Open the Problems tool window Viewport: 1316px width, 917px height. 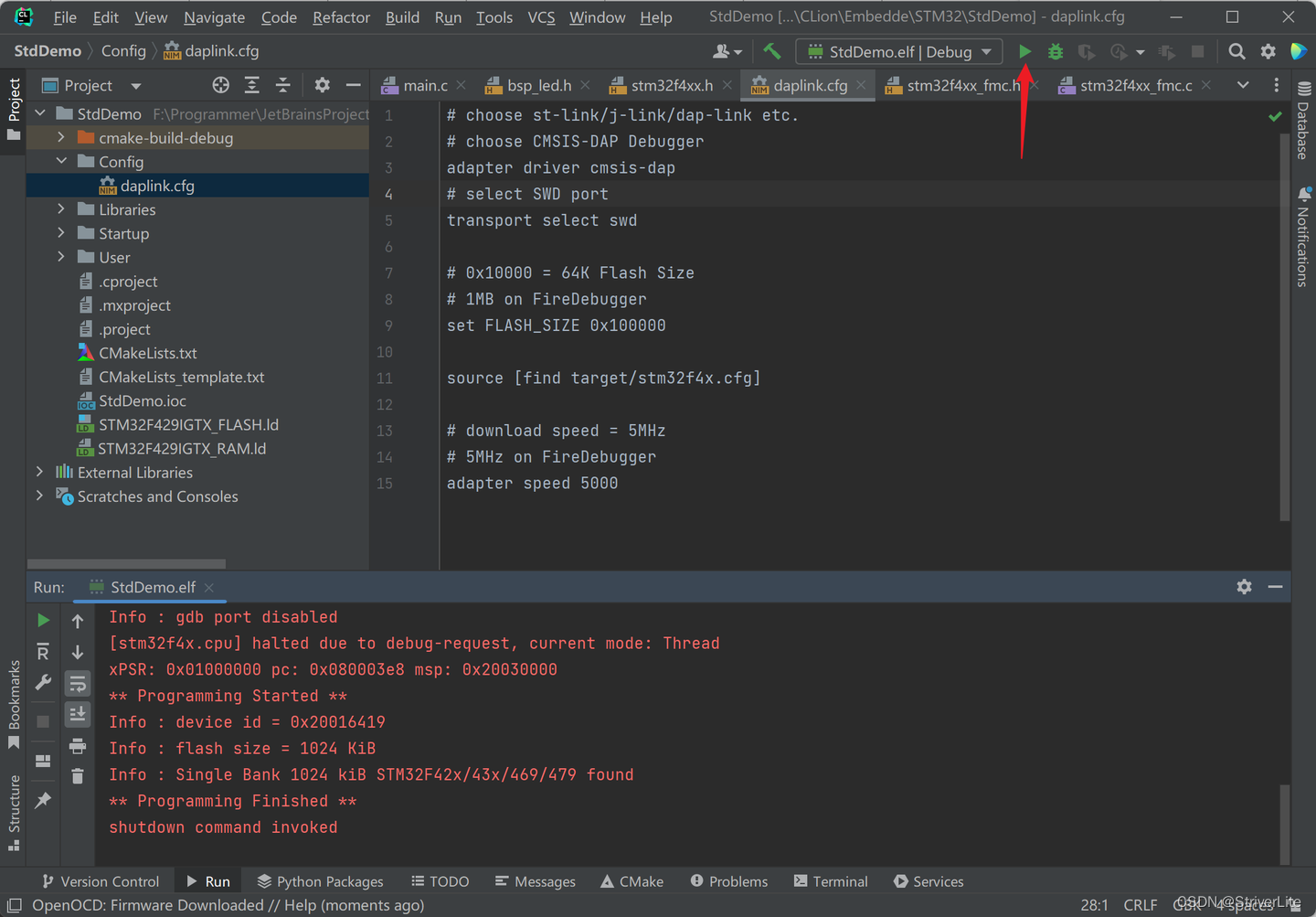tap(729, 881)
